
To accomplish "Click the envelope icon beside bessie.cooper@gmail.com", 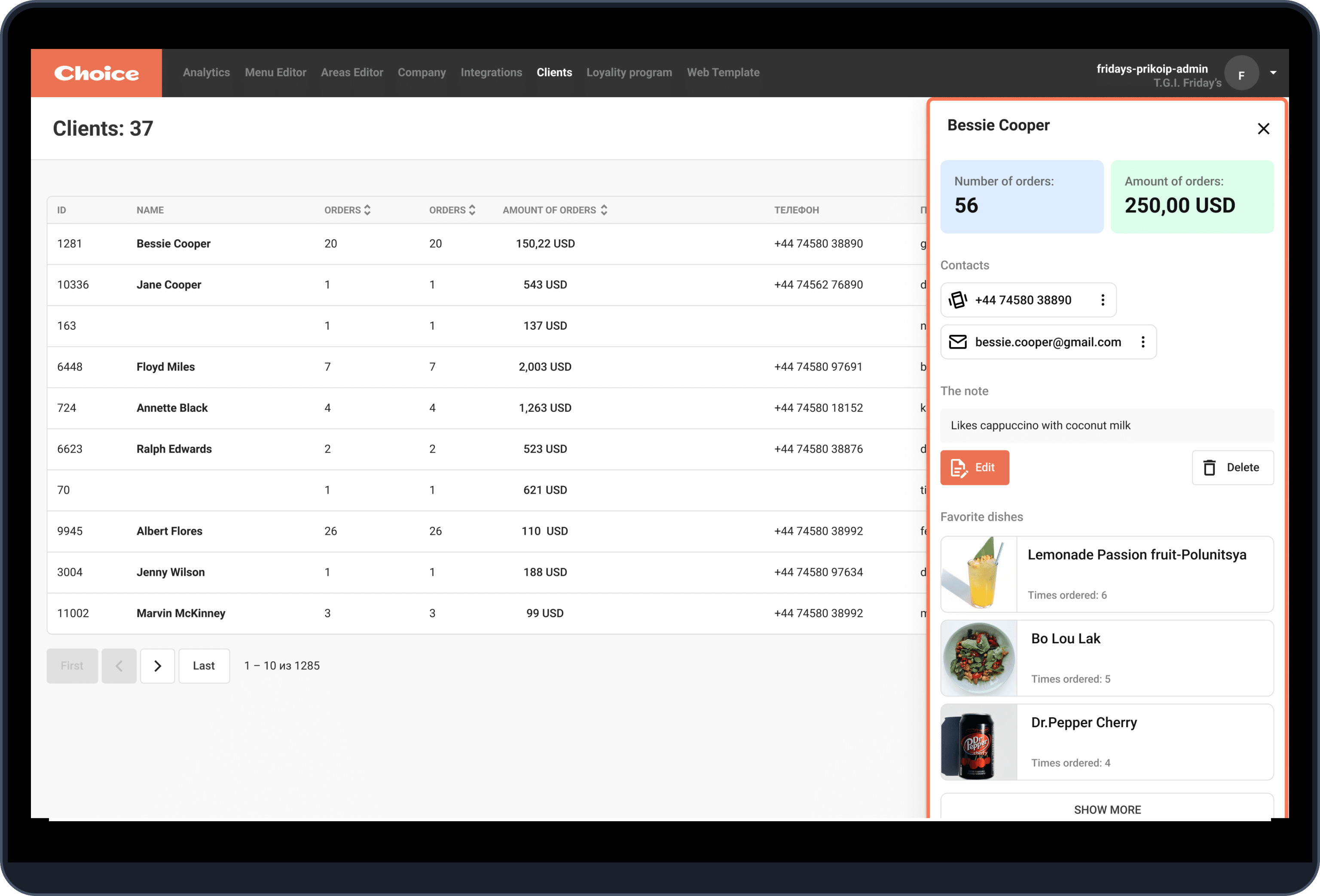I will point(958,342).
